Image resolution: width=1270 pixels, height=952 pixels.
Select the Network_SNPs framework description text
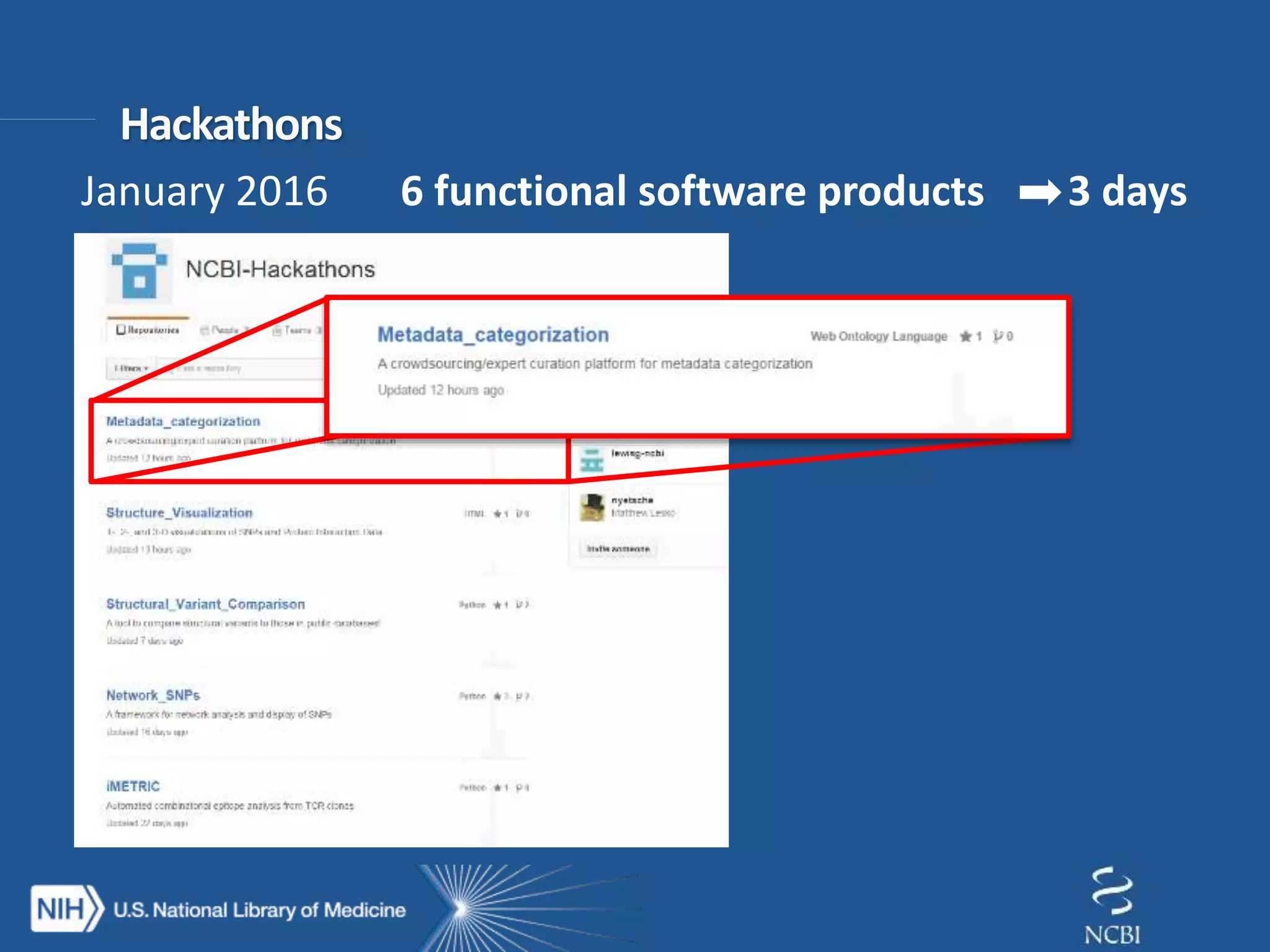(219, 715)
